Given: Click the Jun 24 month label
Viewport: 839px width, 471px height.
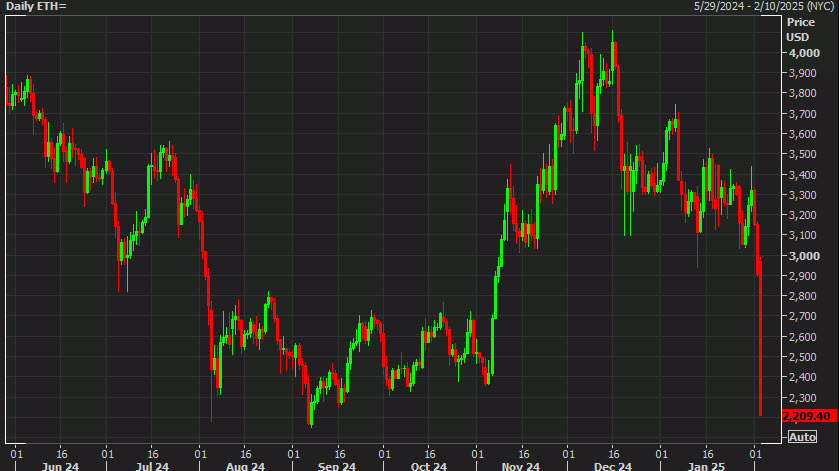Looking at the screenshot, I should pos(62,465).
